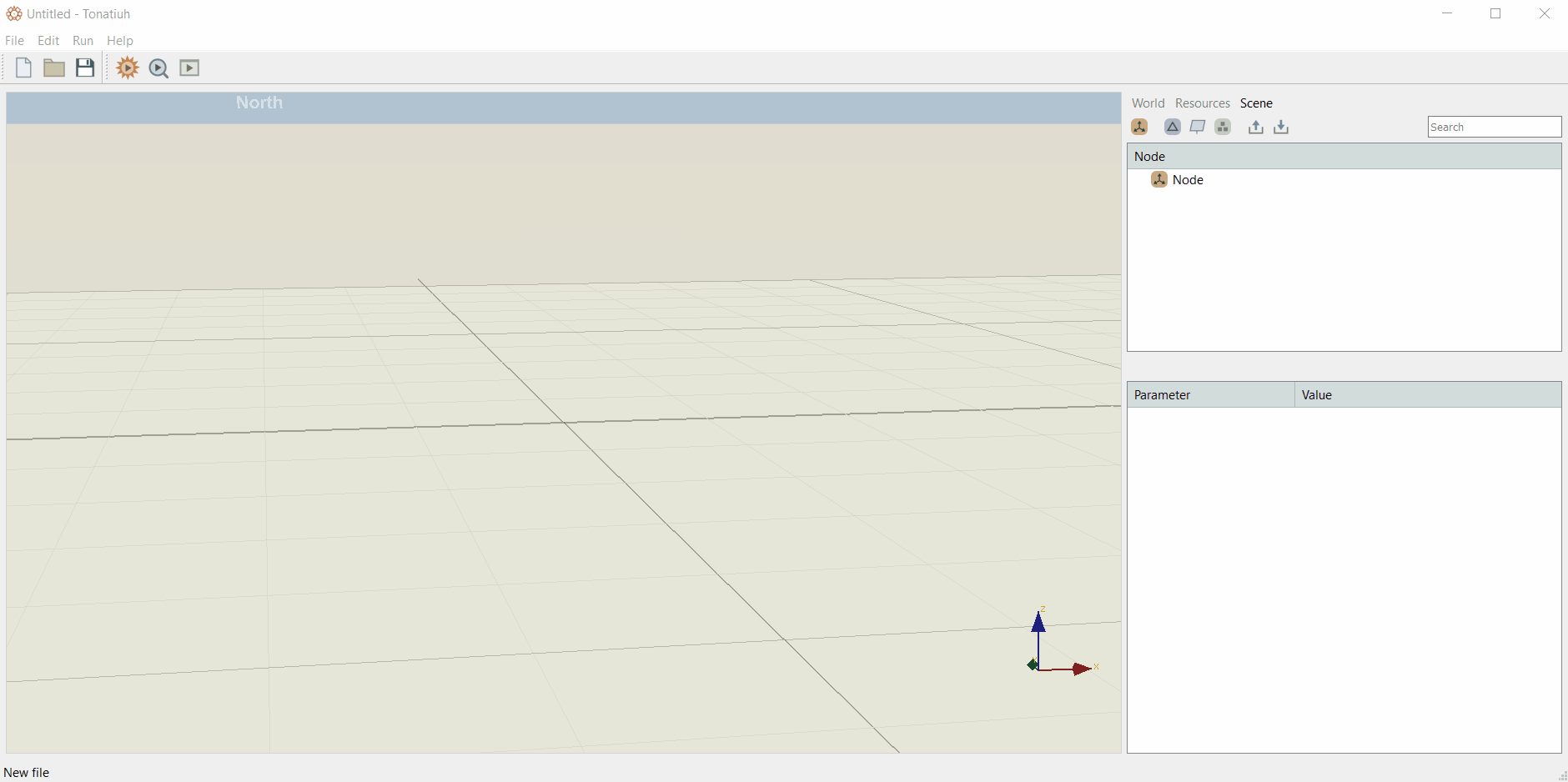Viewport: 1568px width, 782px height.
Task: Create a new file from the toolbar
Action: pos(23,68)
